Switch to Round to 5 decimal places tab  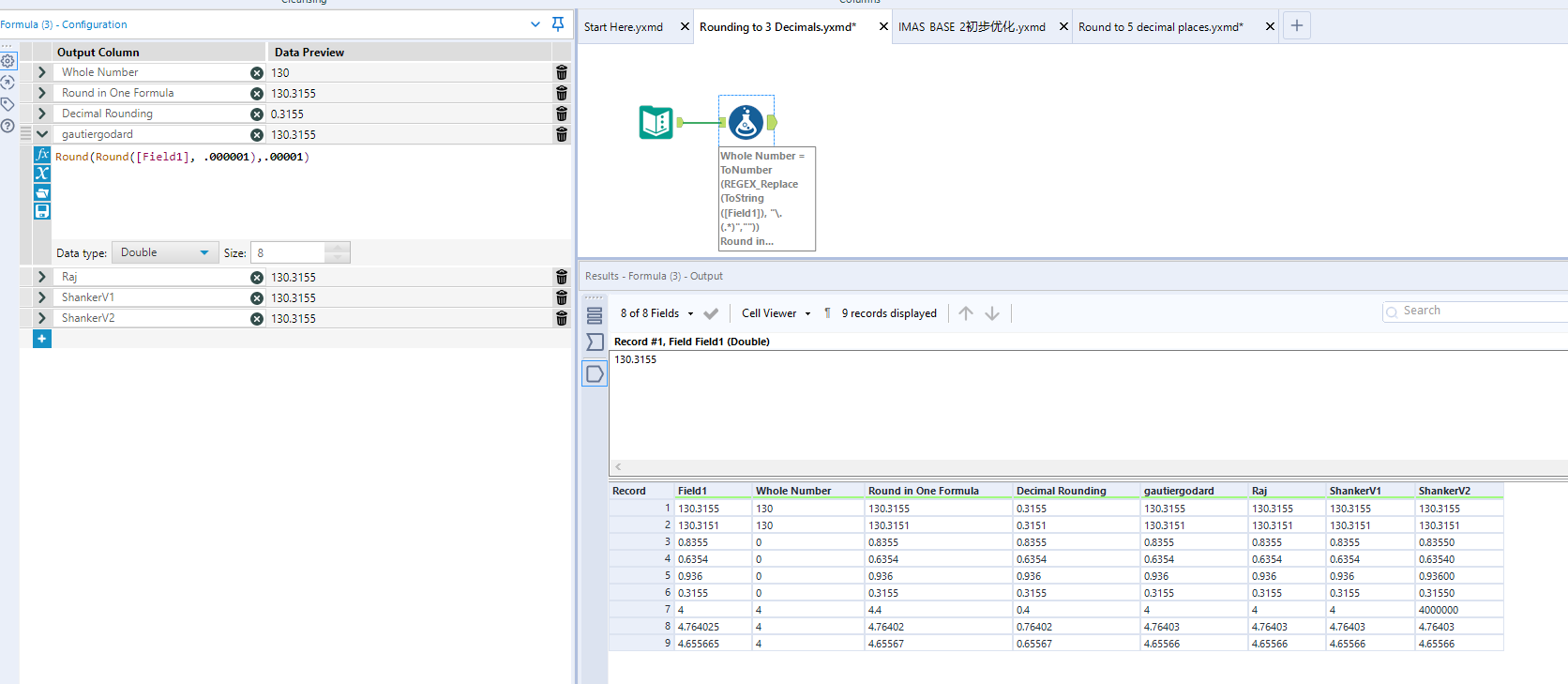point(1160,27)
